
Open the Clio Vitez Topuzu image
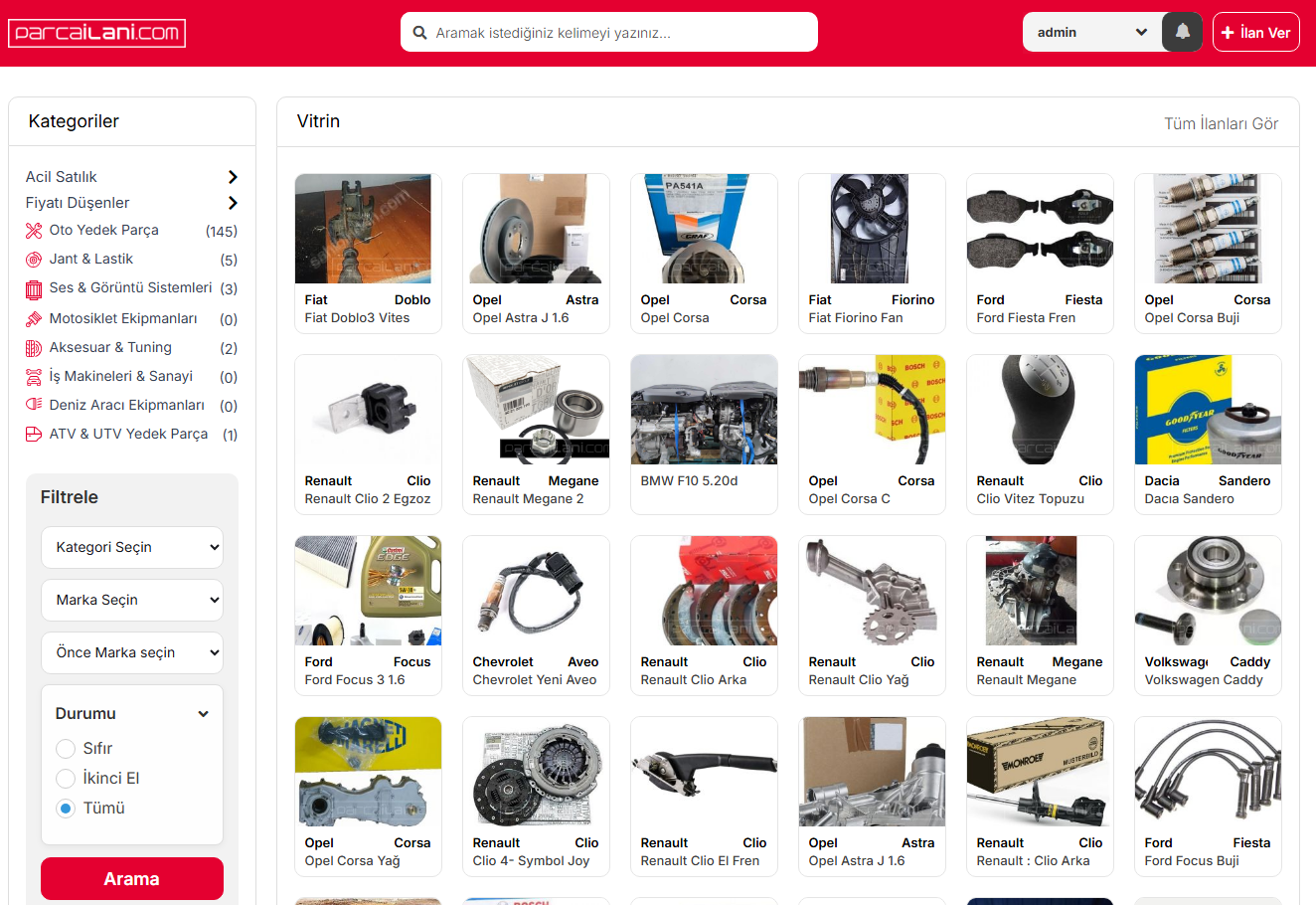1040,410
